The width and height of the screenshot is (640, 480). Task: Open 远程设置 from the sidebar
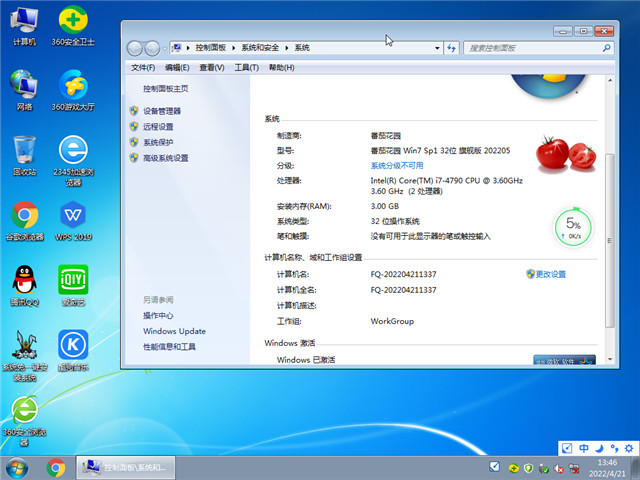pyautogui.click(x=158, y=127)
